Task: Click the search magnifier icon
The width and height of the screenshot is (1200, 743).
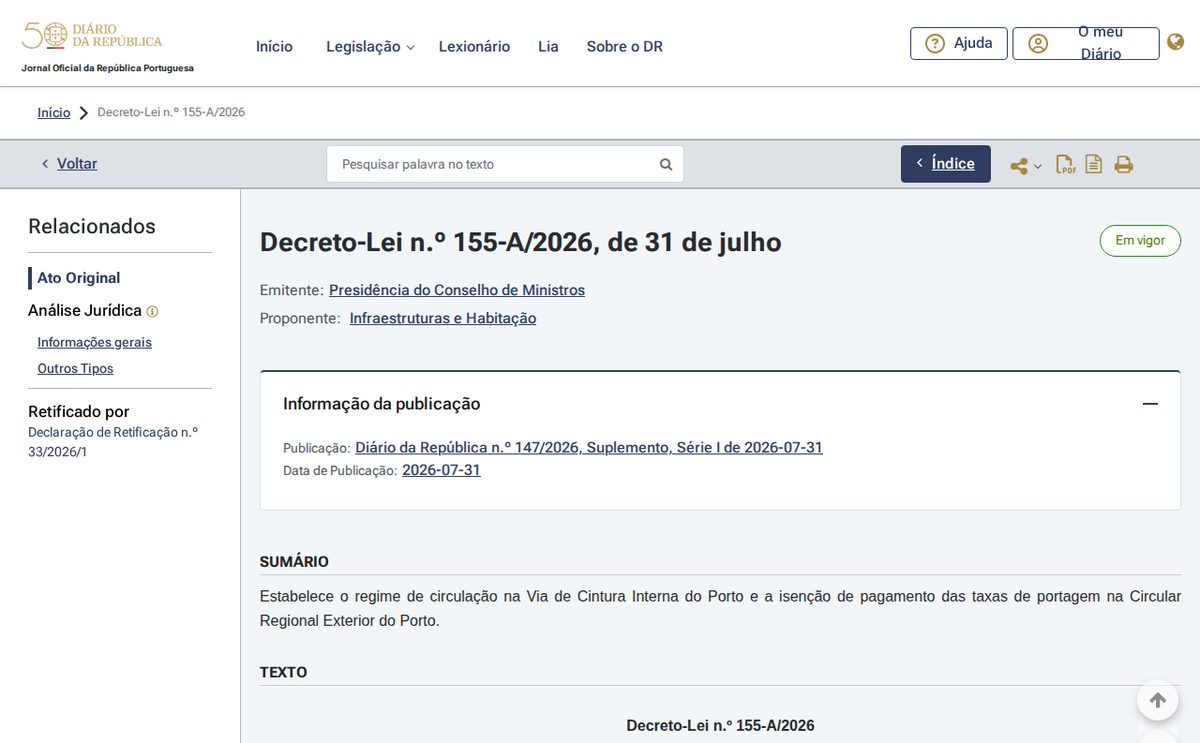Action: point(666,165)
